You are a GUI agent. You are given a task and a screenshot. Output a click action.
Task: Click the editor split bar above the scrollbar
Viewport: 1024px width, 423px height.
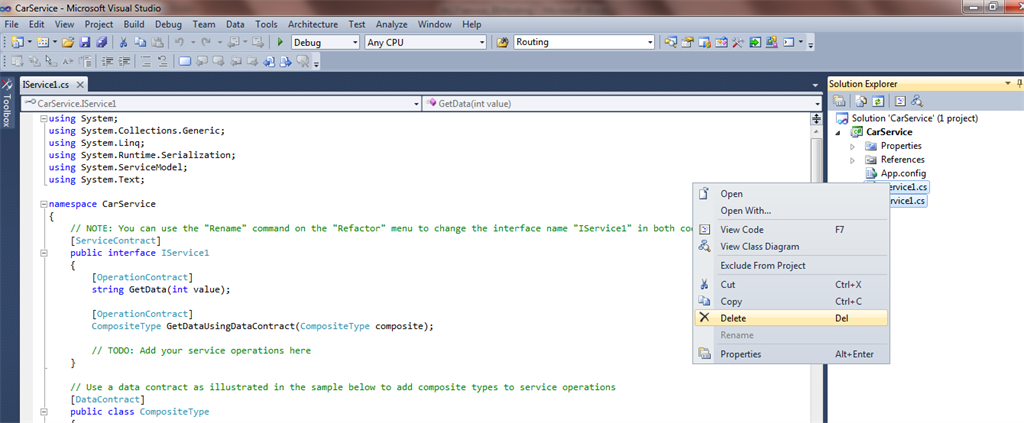tap(816, 119)
